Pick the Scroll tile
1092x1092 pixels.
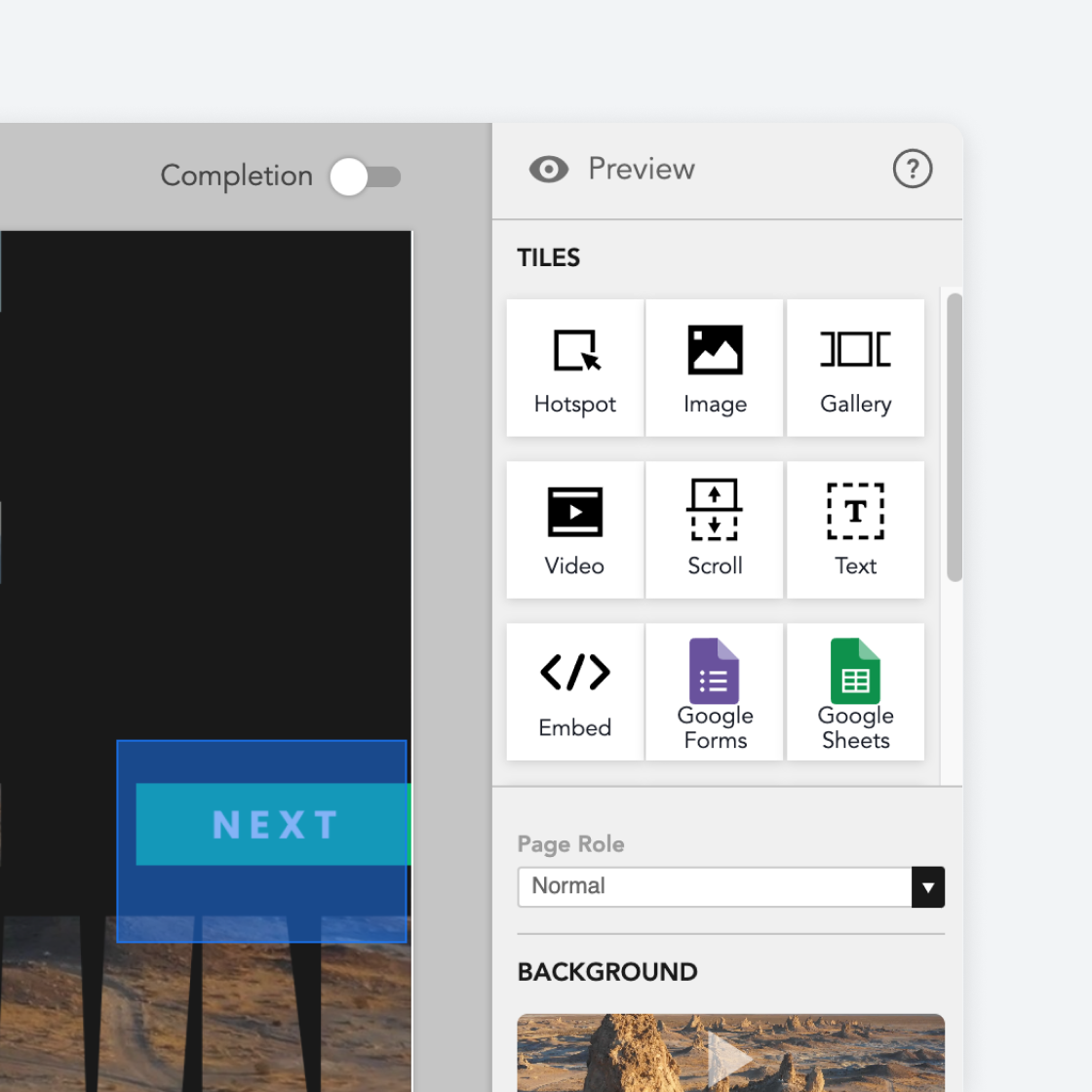tap(715, 529)
